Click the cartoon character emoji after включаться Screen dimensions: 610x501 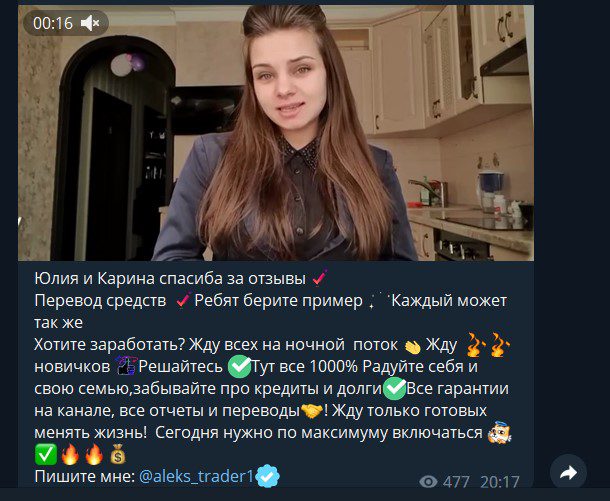pyautogui.click(x=500, y=432)
